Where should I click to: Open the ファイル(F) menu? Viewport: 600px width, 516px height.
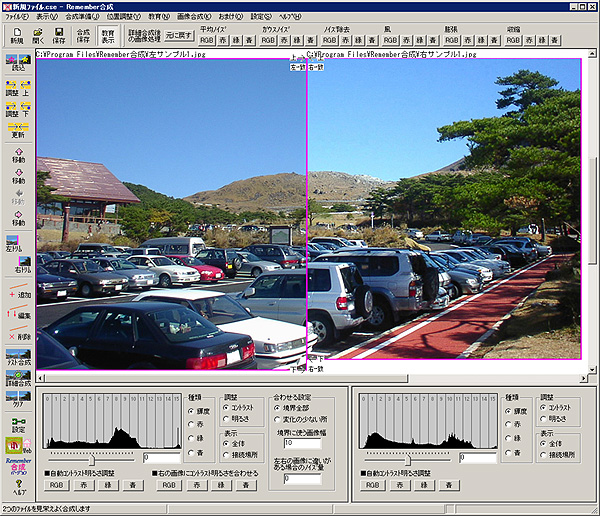[17, 17]
